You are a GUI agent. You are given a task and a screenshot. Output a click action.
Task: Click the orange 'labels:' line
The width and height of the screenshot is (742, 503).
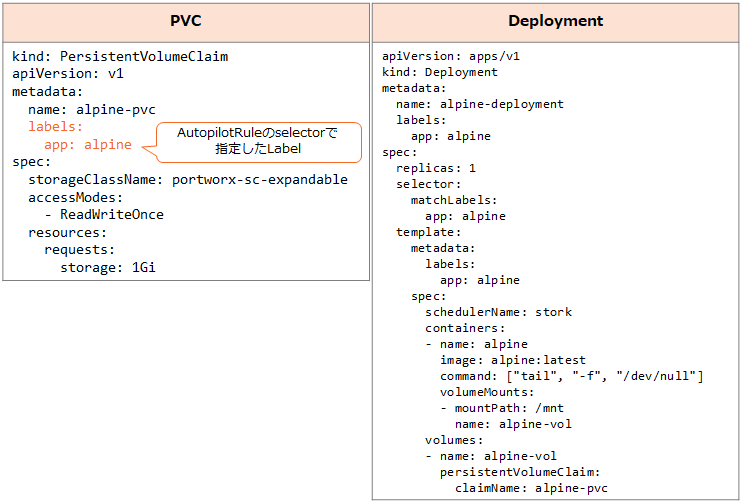[x=55, y=127]
